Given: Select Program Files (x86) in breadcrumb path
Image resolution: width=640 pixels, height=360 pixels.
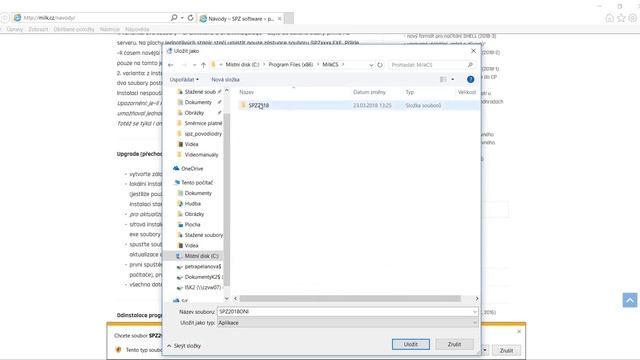Looking at the screenshot, I should tap(291, 65).
